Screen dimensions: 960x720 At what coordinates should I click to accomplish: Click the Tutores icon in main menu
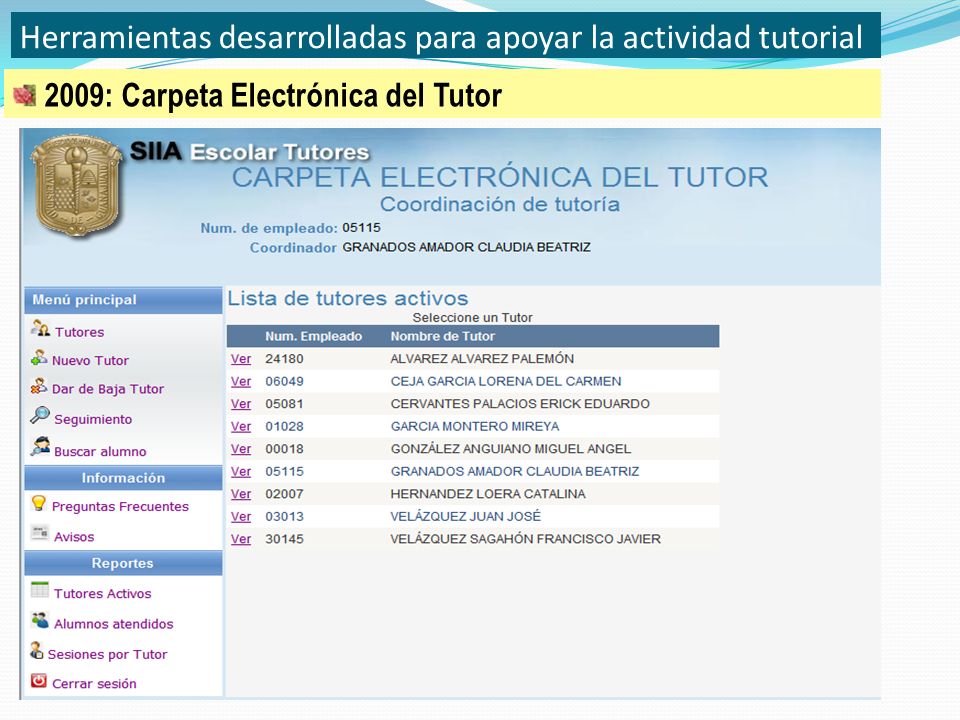pyautogui.click(x=40, y=329)
